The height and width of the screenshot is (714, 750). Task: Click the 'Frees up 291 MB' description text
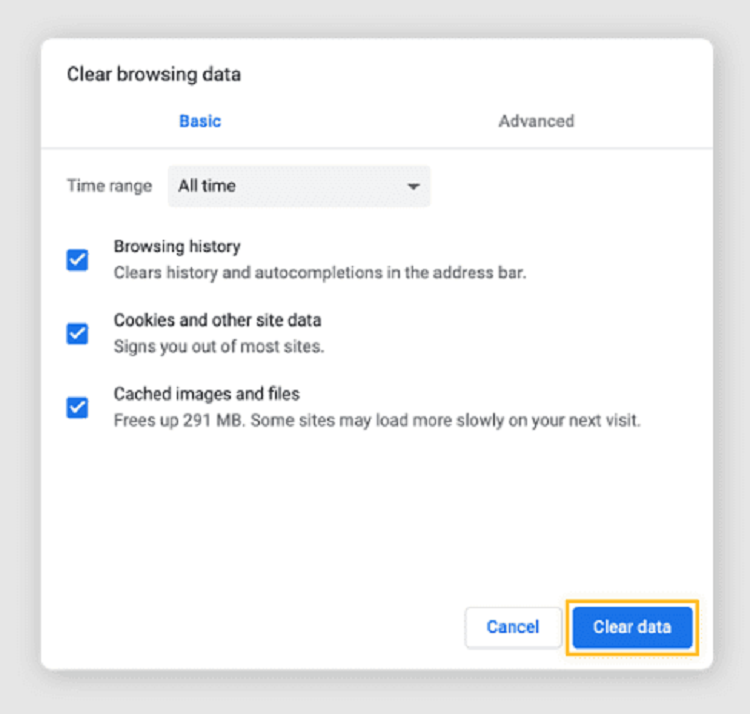tap(377, 420)
